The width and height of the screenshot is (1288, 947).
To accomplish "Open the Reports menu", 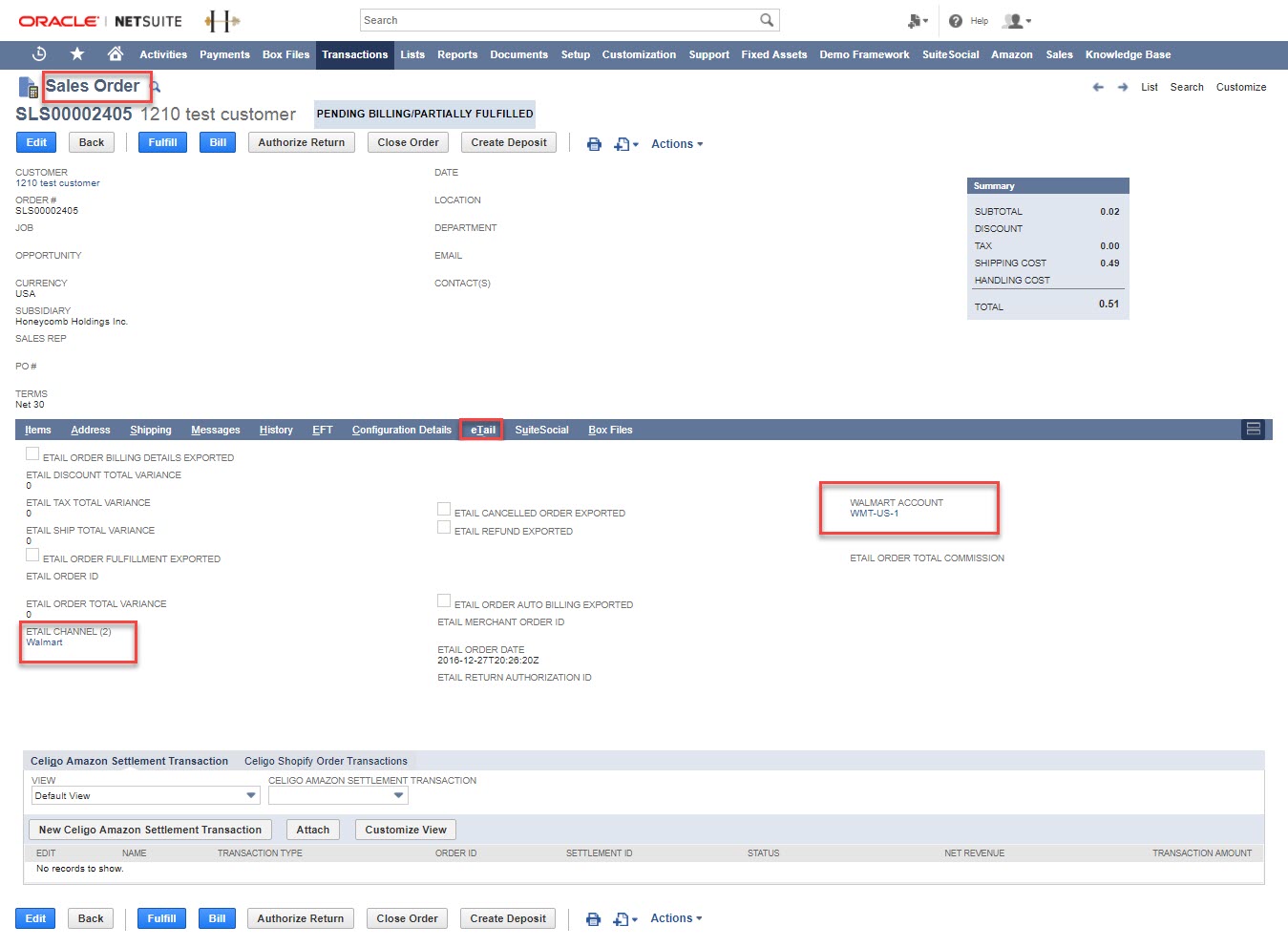I will pyautogui.click(x=457, y=54).
